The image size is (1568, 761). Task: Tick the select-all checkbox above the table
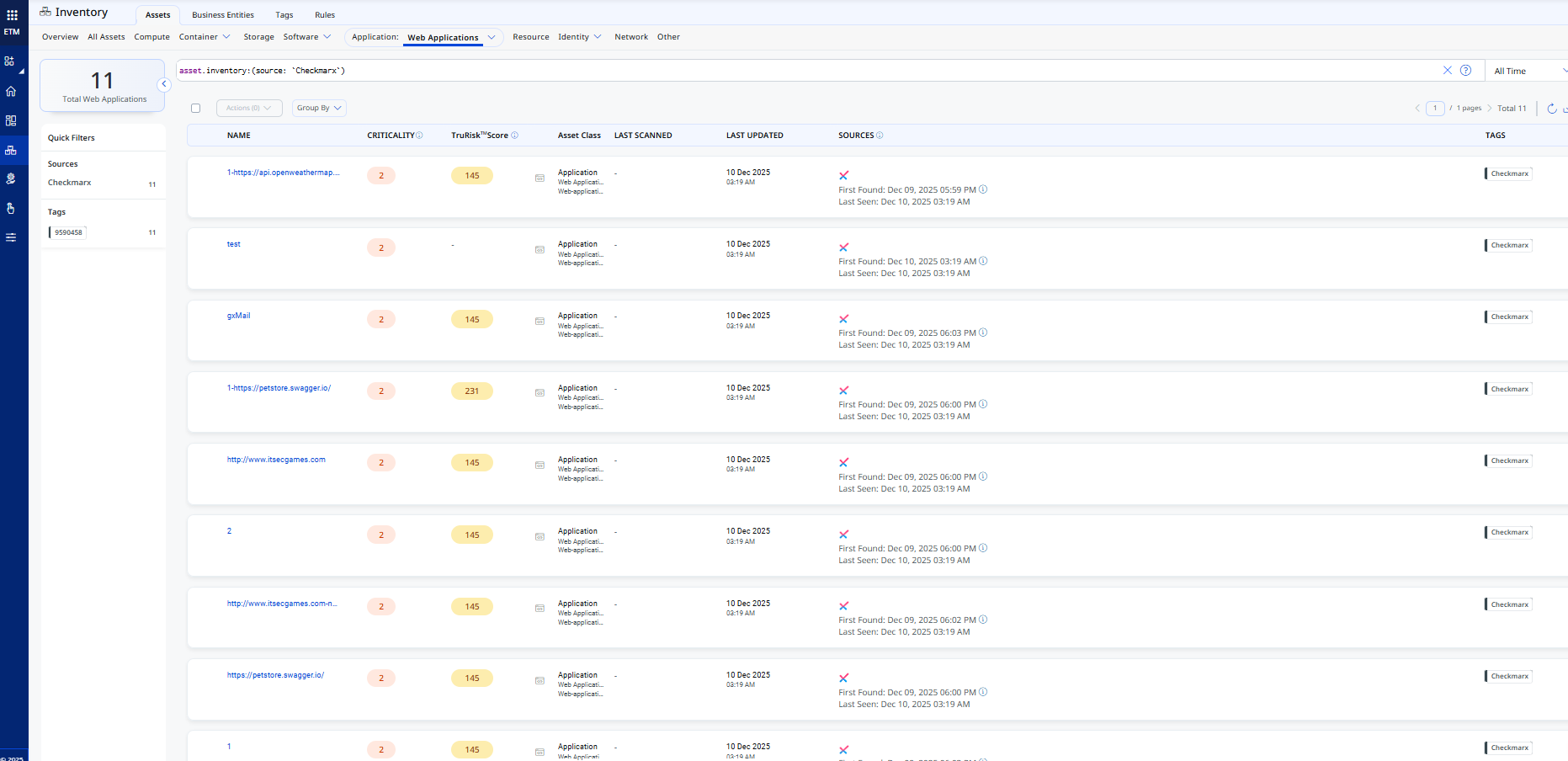(196, 109)
